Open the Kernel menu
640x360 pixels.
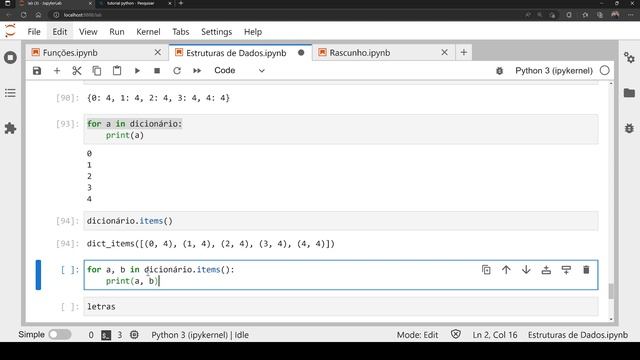pos(148,32)
